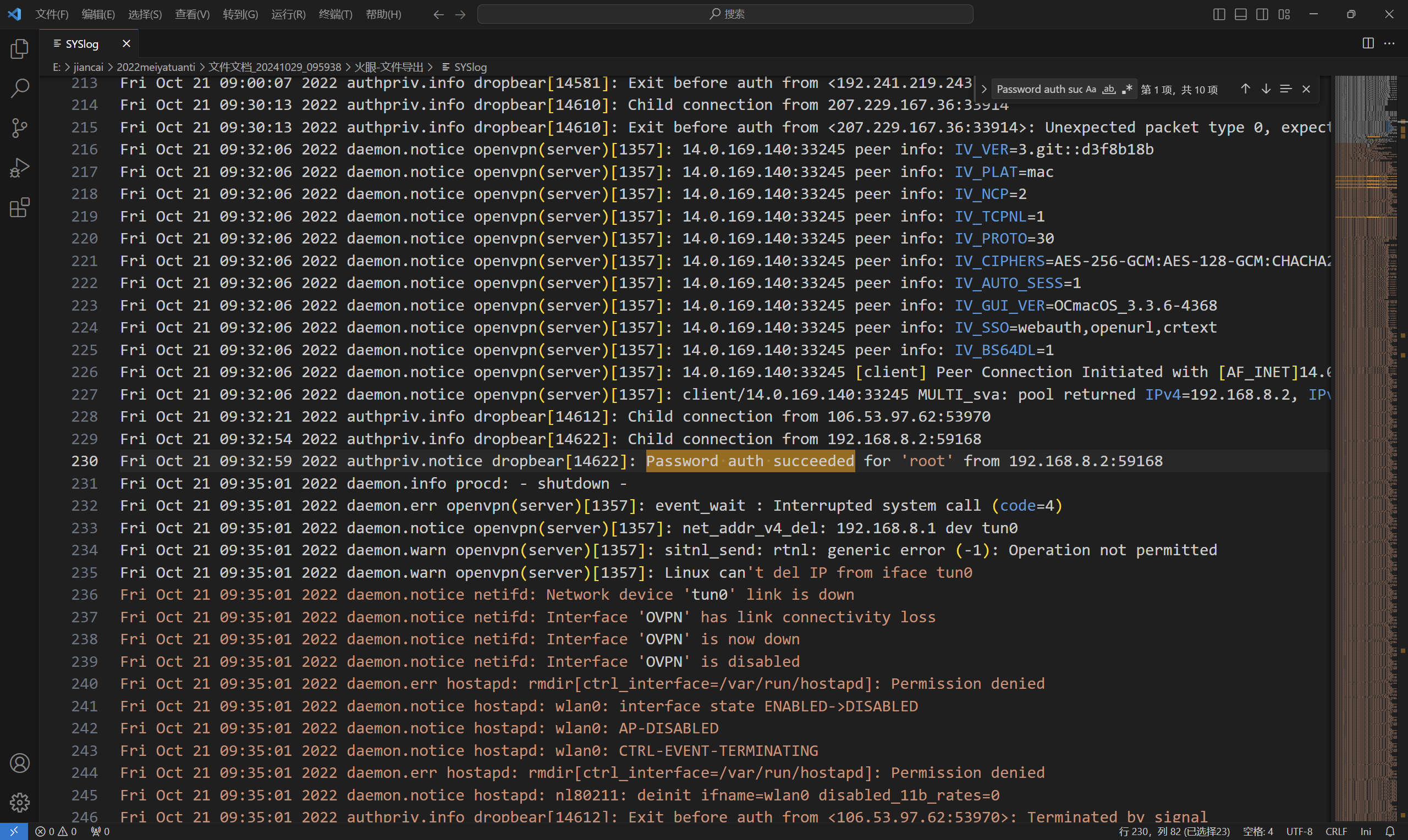
Task: Click highlighted 'Password auth succeeded' match
Action: (750, 461)
